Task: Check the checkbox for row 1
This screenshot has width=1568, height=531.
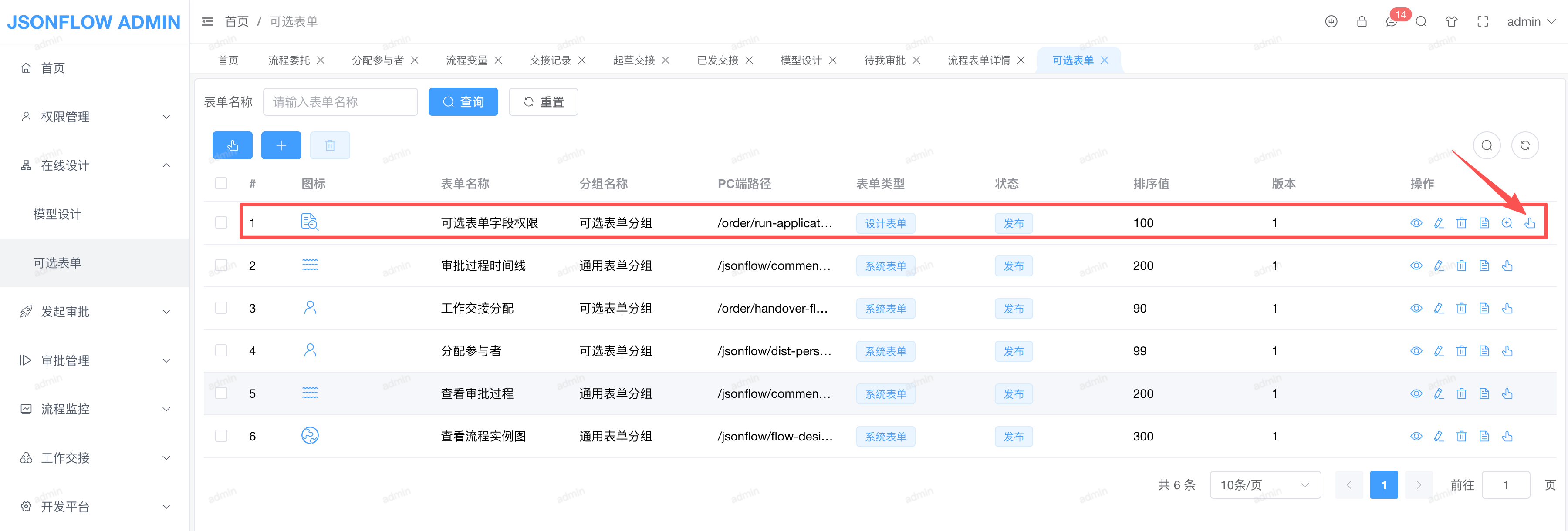Action: [x=221, y=222]
